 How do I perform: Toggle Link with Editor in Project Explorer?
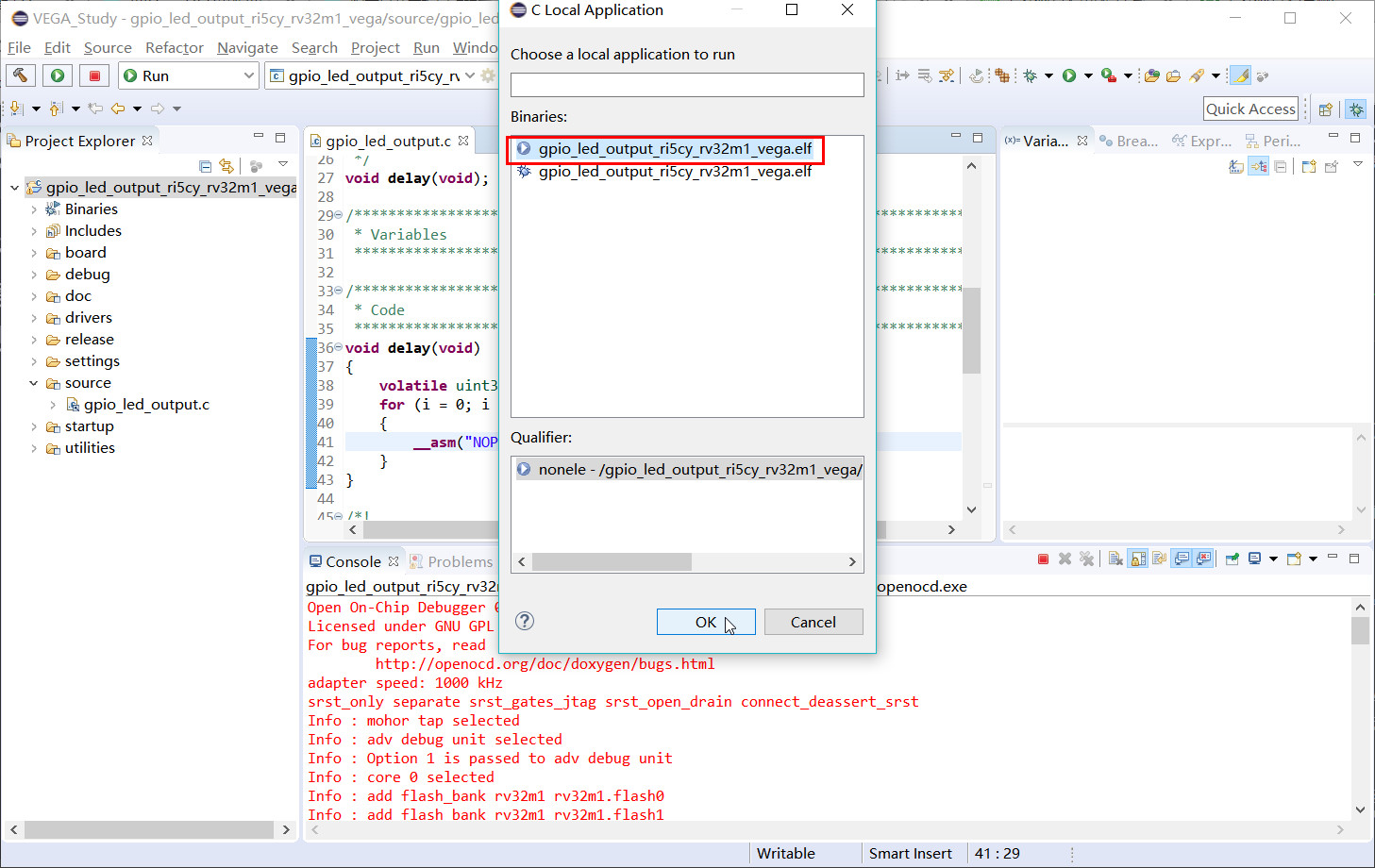[226, 166]
